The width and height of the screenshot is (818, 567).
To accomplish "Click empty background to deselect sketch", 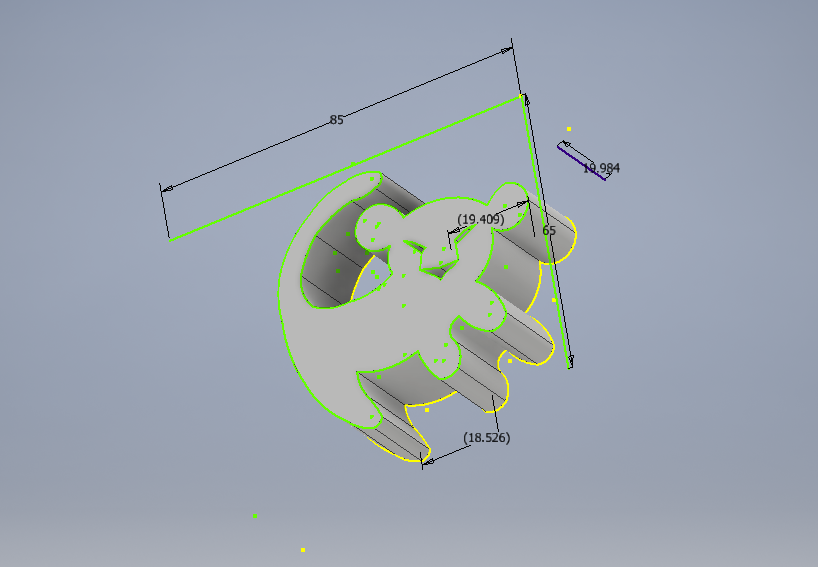I will (680, 450).
